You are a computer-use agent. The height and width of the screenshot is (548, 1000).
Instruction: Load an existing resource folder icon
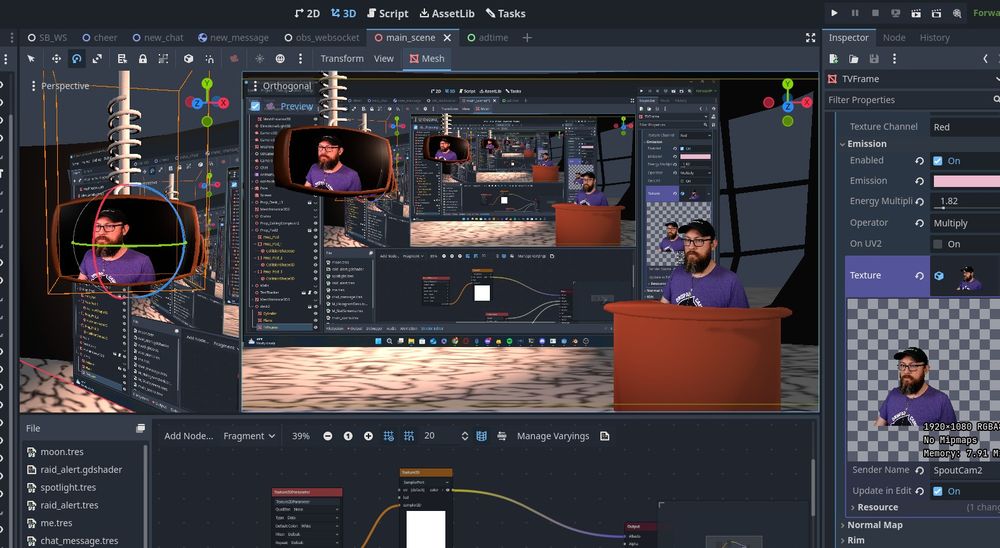point(853,59)
